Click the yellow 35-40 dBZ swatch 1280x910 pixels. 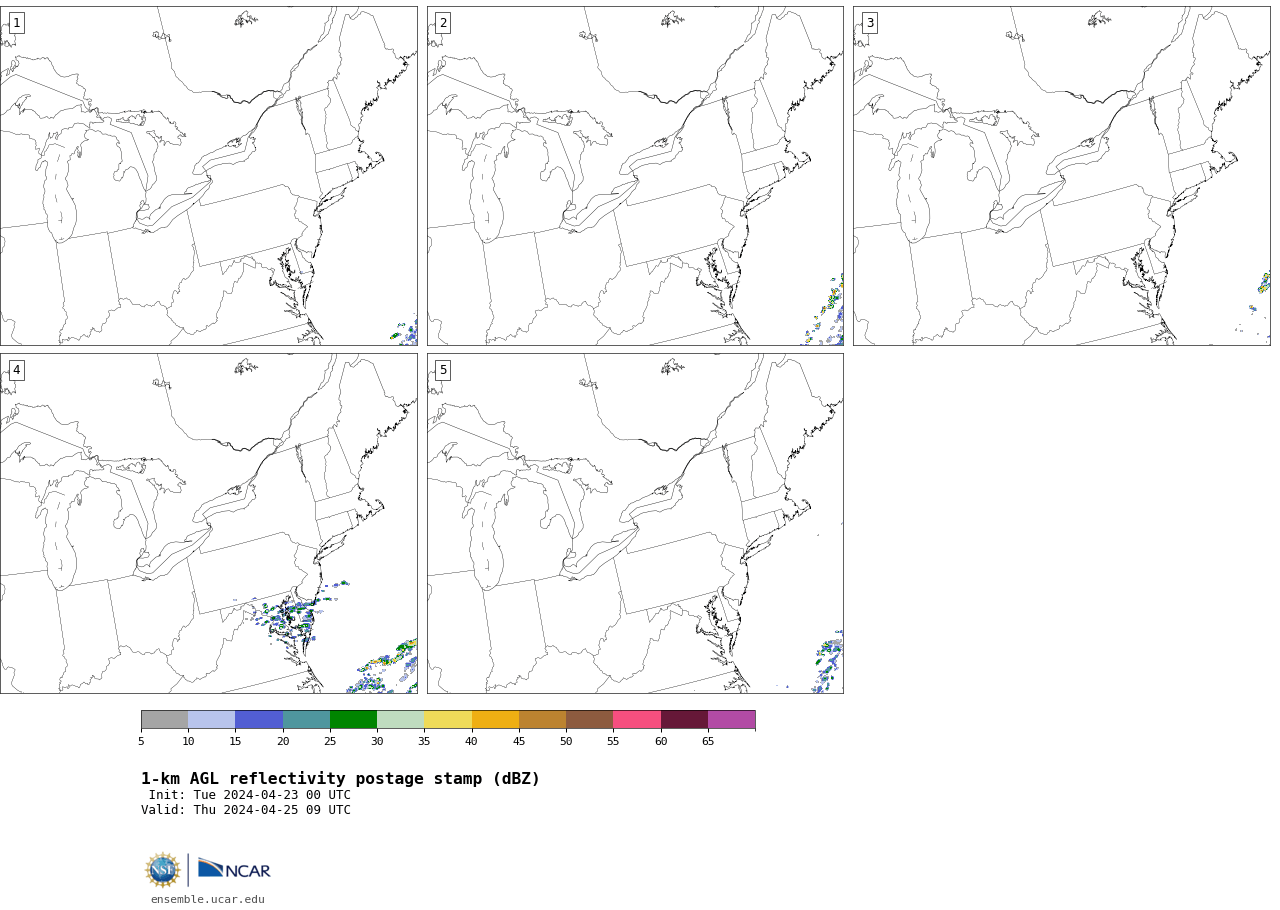pos(448,720)
